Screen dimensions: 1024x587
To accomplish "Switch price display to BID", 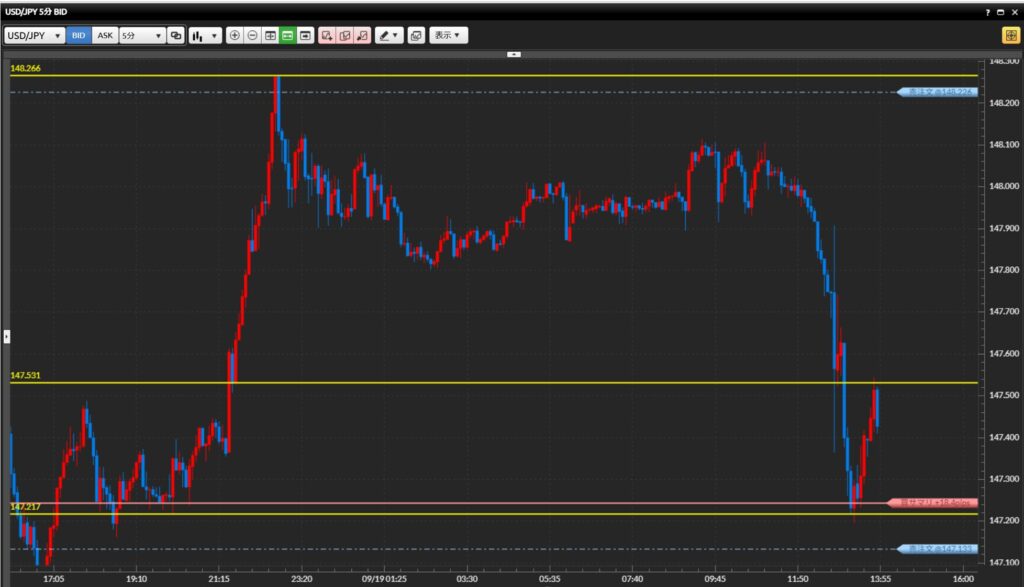I will (x=79, y=35).
